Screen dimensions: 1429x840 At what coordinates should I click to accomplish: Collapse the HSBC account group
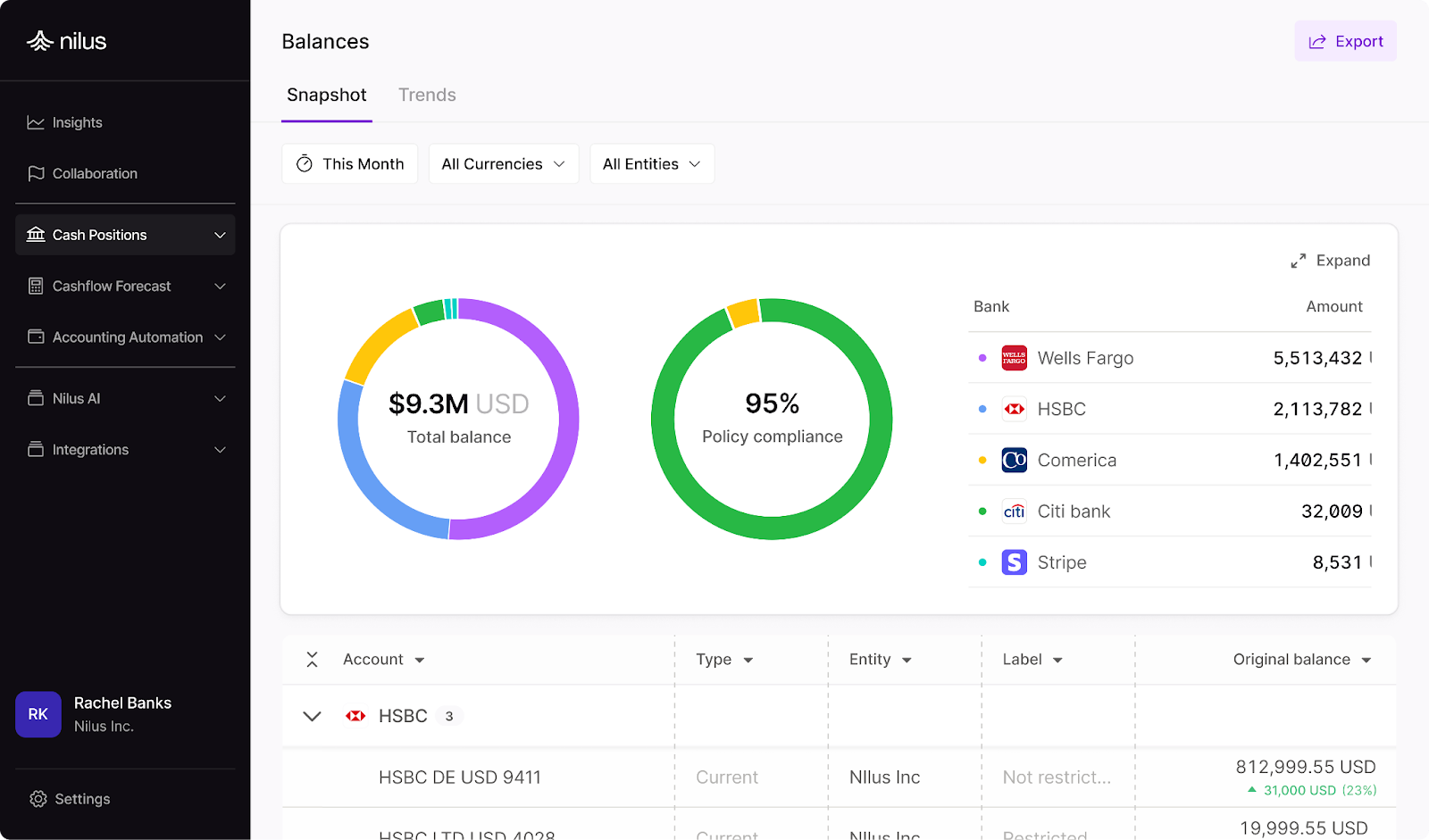tap(312, 716)
